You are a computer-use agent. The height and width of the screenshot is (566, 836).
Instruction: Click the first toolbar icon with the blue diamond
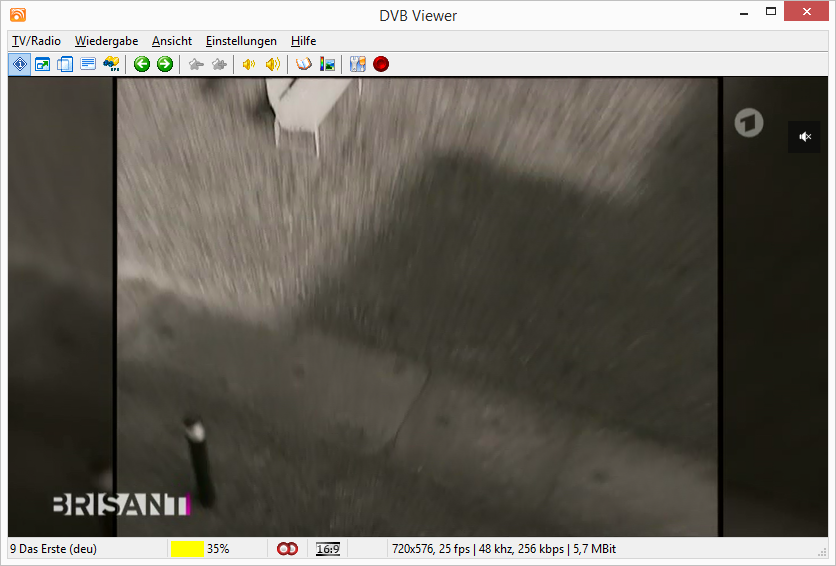click(19, 64)
